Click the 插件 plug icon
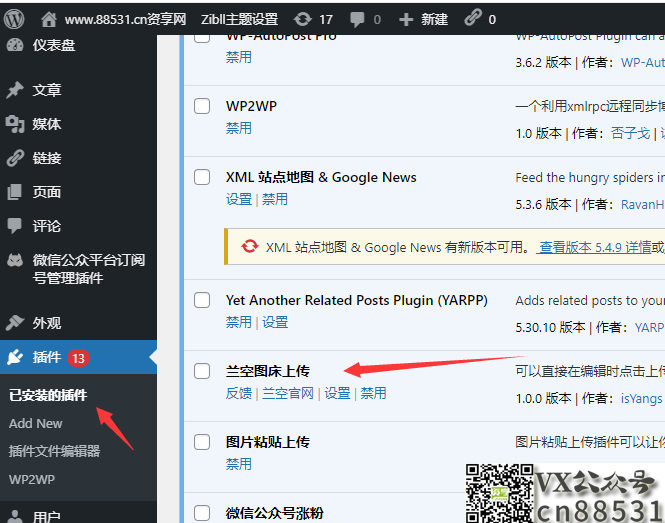 [x=15, y=357]
